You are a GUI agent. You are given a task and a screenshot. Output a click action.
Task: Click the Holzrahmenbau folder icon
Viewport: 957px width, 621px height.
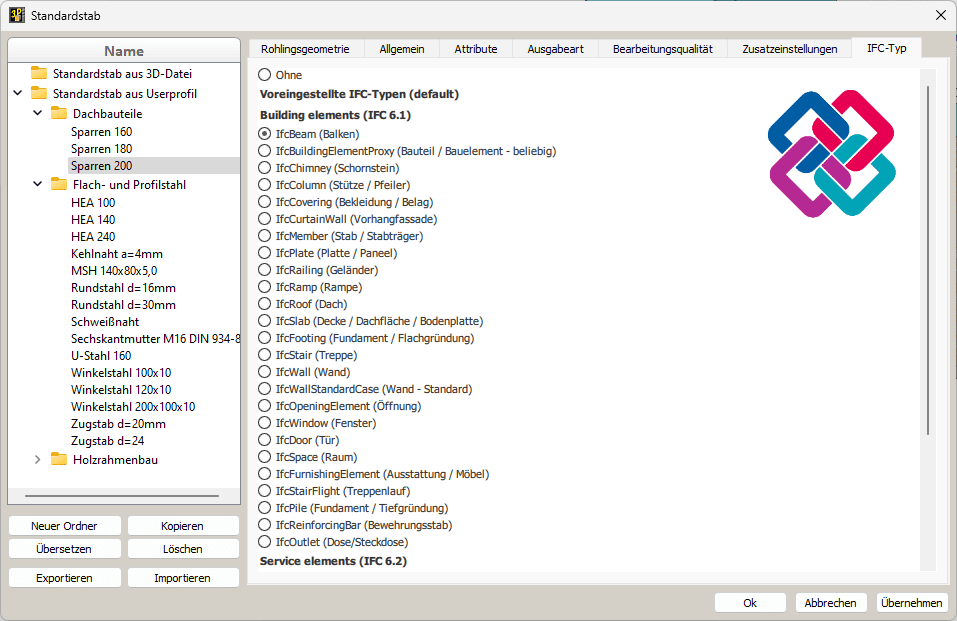(x=60, y=459)
